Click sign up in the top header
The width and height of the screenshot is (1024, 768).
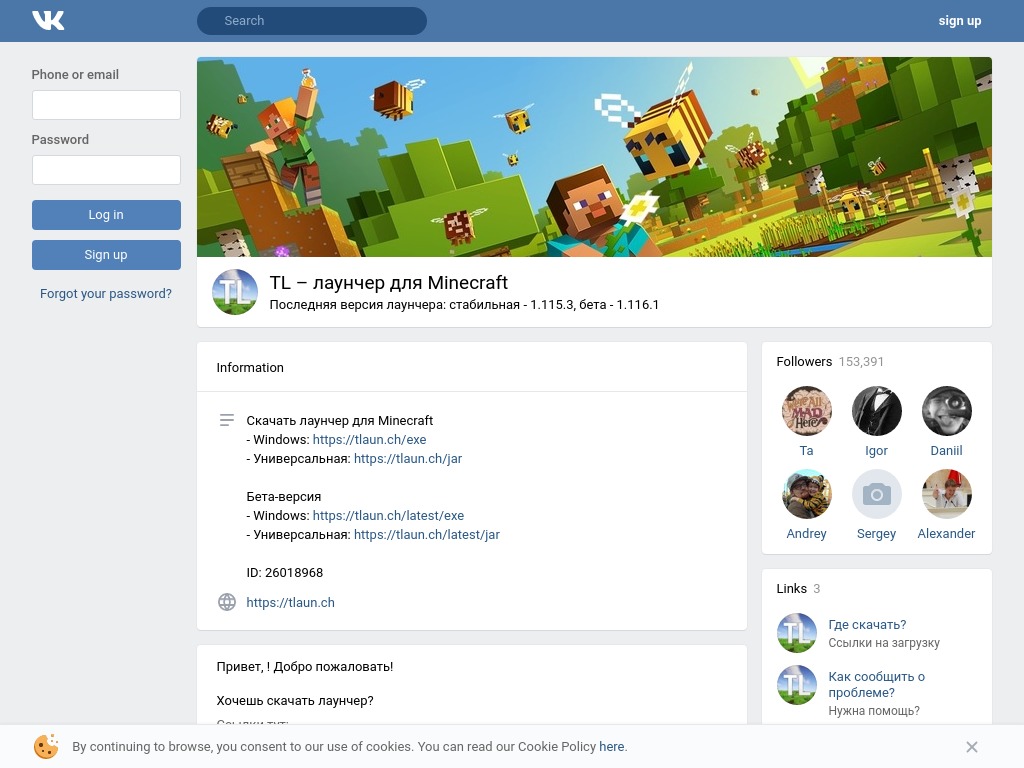click(x=959, y=21)
